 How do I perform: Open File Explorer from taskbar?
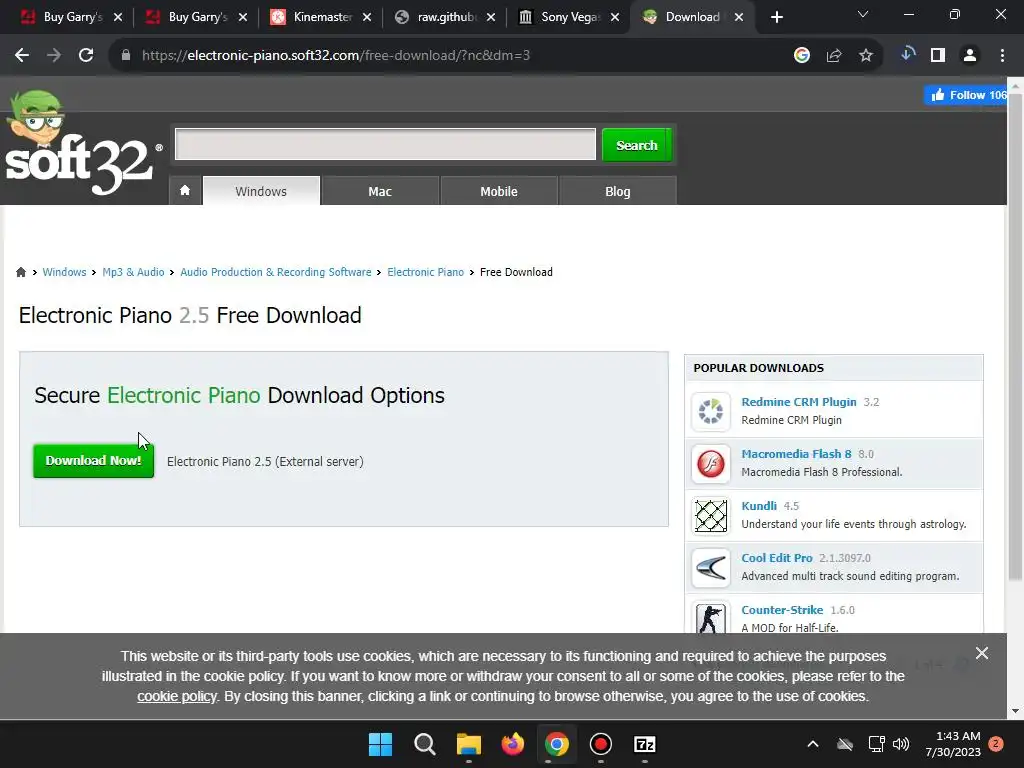(x=468, y=744)
